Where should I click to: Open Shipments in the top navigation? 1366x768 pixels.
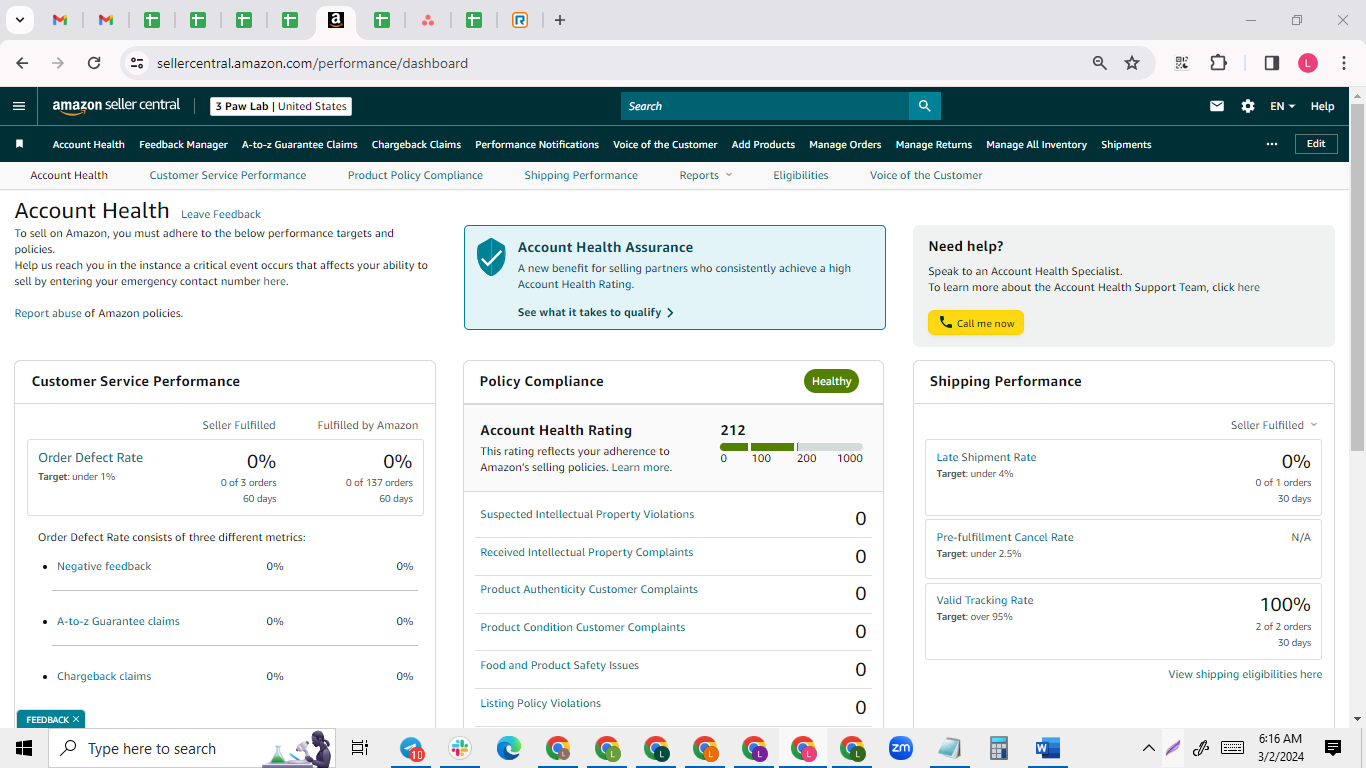pos(1126,144)
